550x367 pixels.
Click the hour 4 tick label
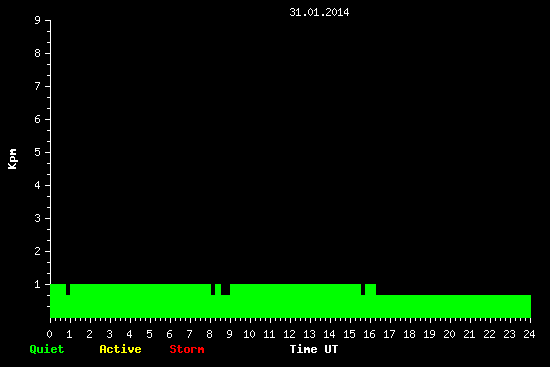[x=130, y=334]
